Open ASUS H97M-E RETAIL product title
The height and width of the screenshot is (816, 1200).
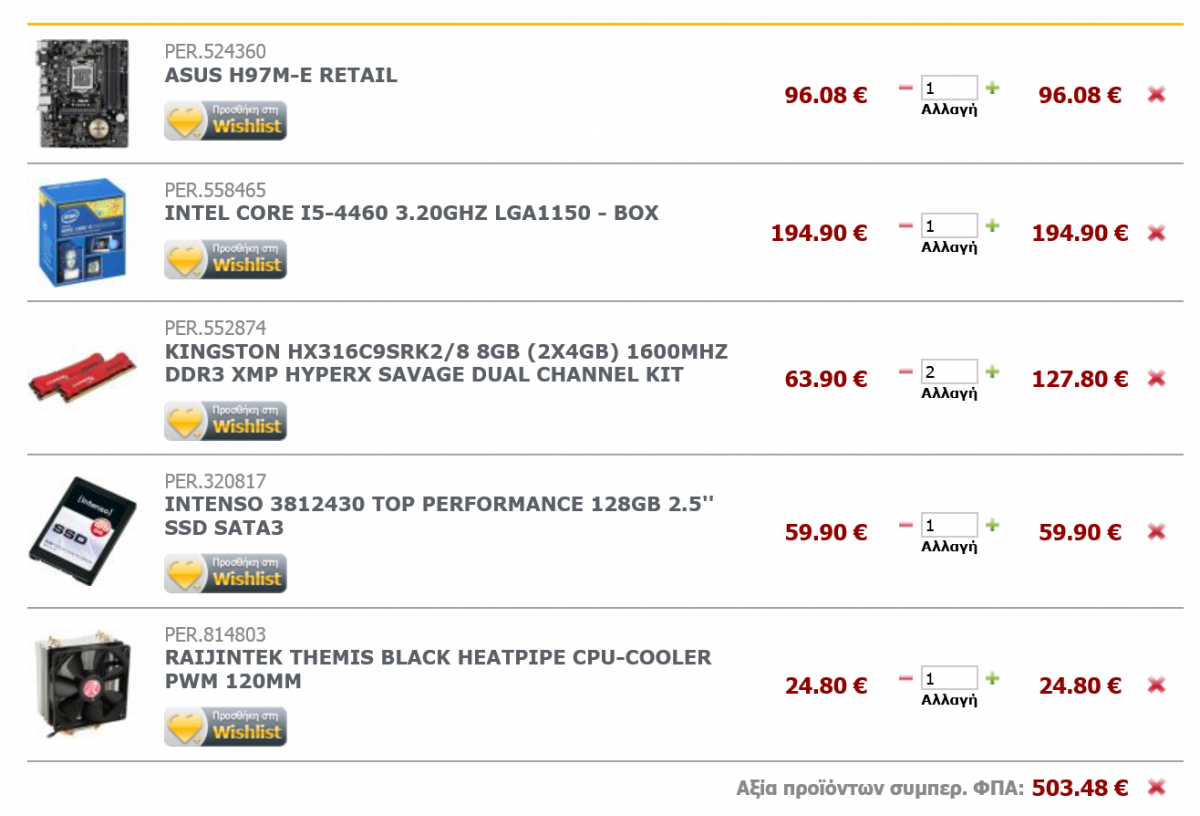(280, 75)
